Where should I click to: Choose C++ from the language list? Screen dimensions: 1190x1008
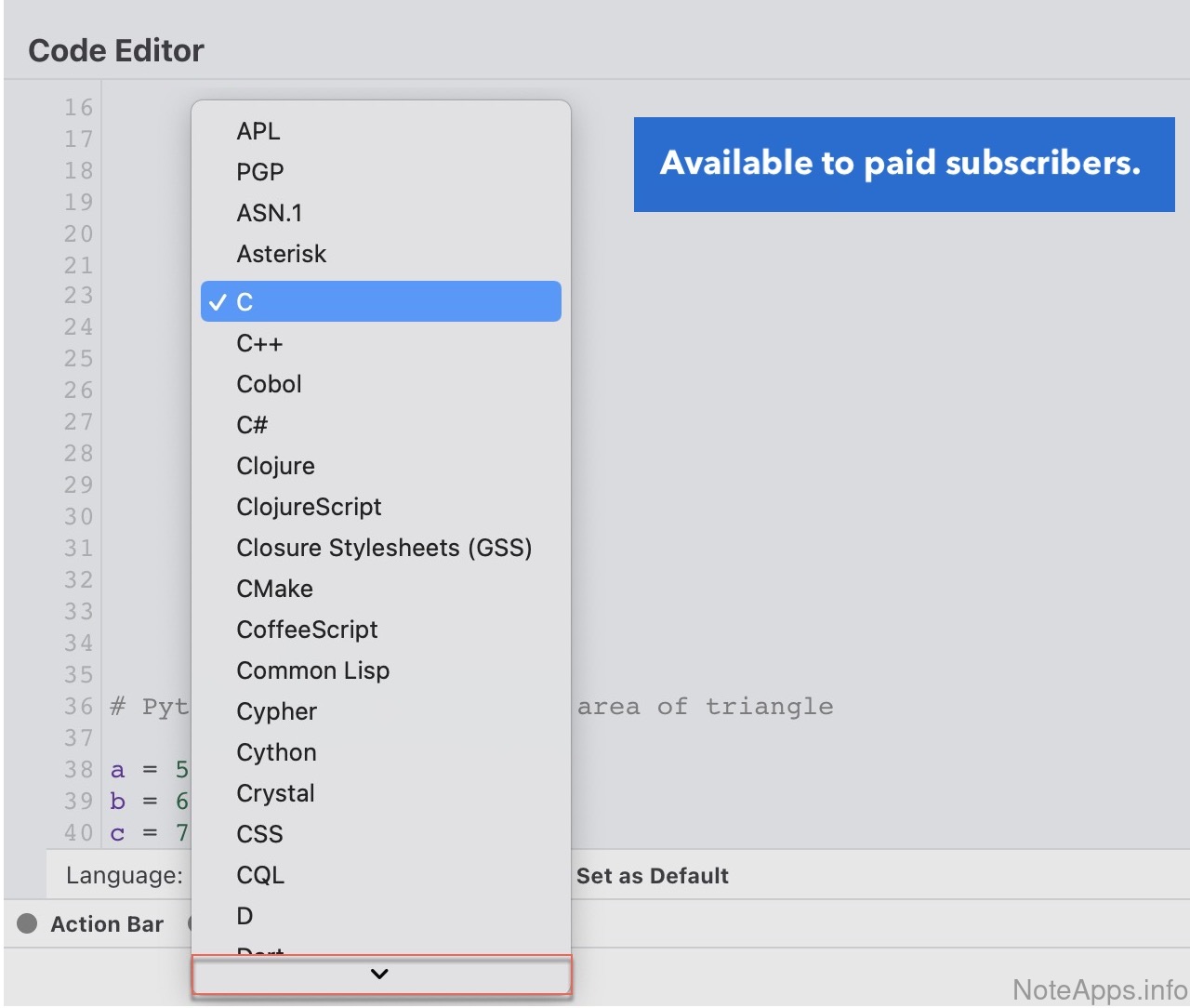[259, 343]
